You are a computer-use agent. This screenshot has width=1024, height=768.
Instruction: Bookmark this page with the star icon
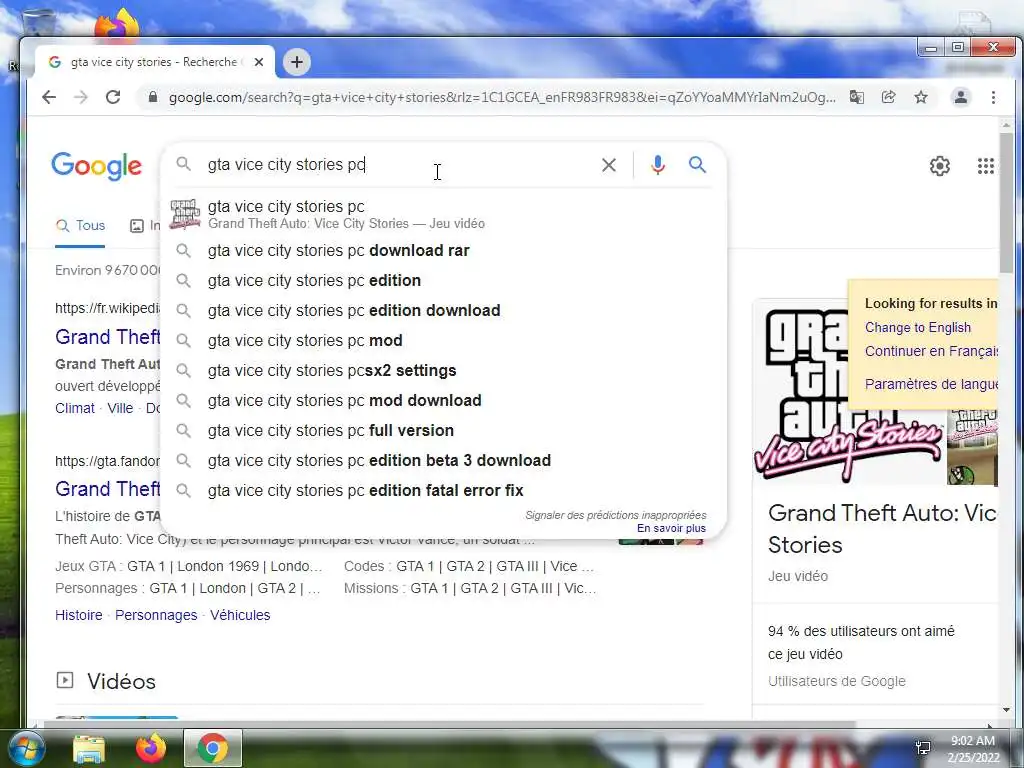[921, 97]
